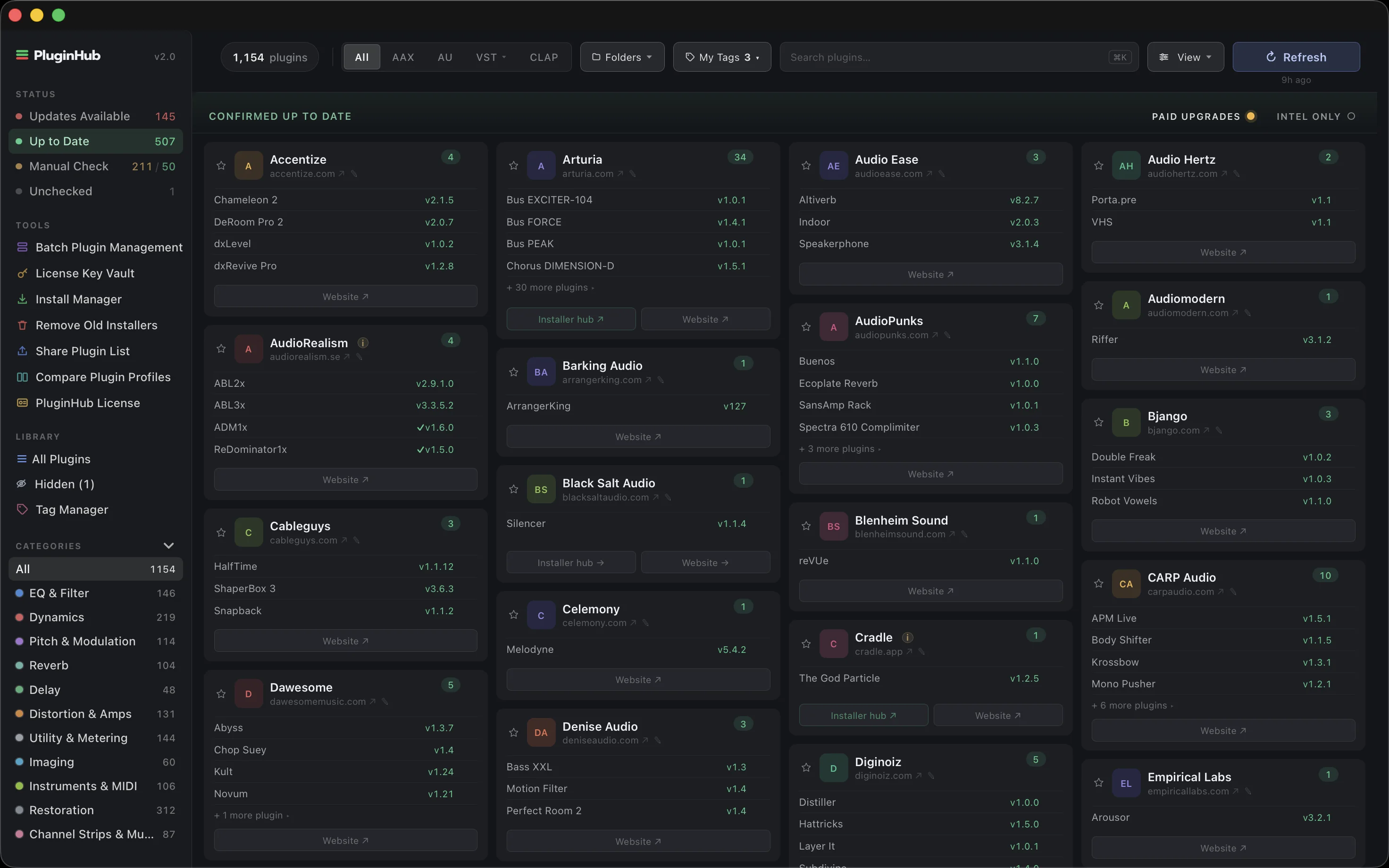Screen dimensions: 1389x868
Task: Show Unchecked status list
Action: tap(95, 191)
